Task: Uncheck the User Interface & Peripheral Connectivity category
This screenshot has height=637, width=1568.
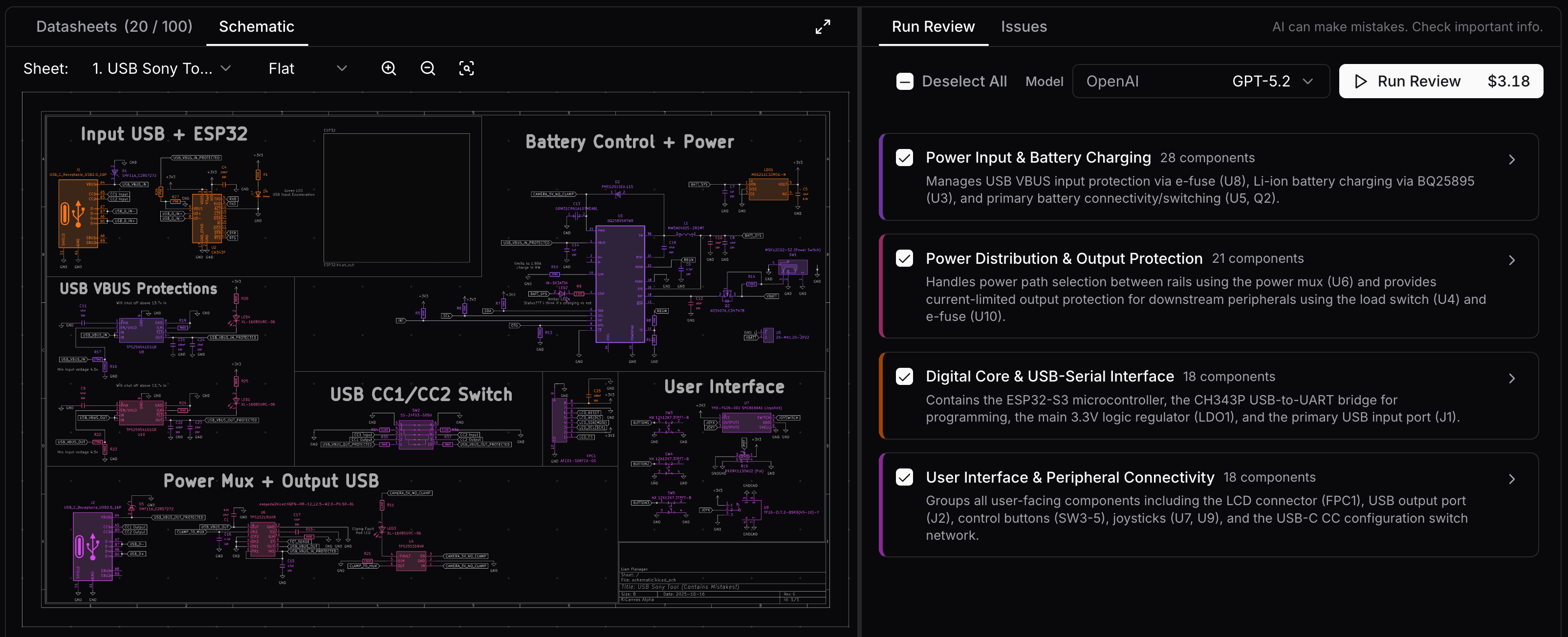Action: click(905, 478)
